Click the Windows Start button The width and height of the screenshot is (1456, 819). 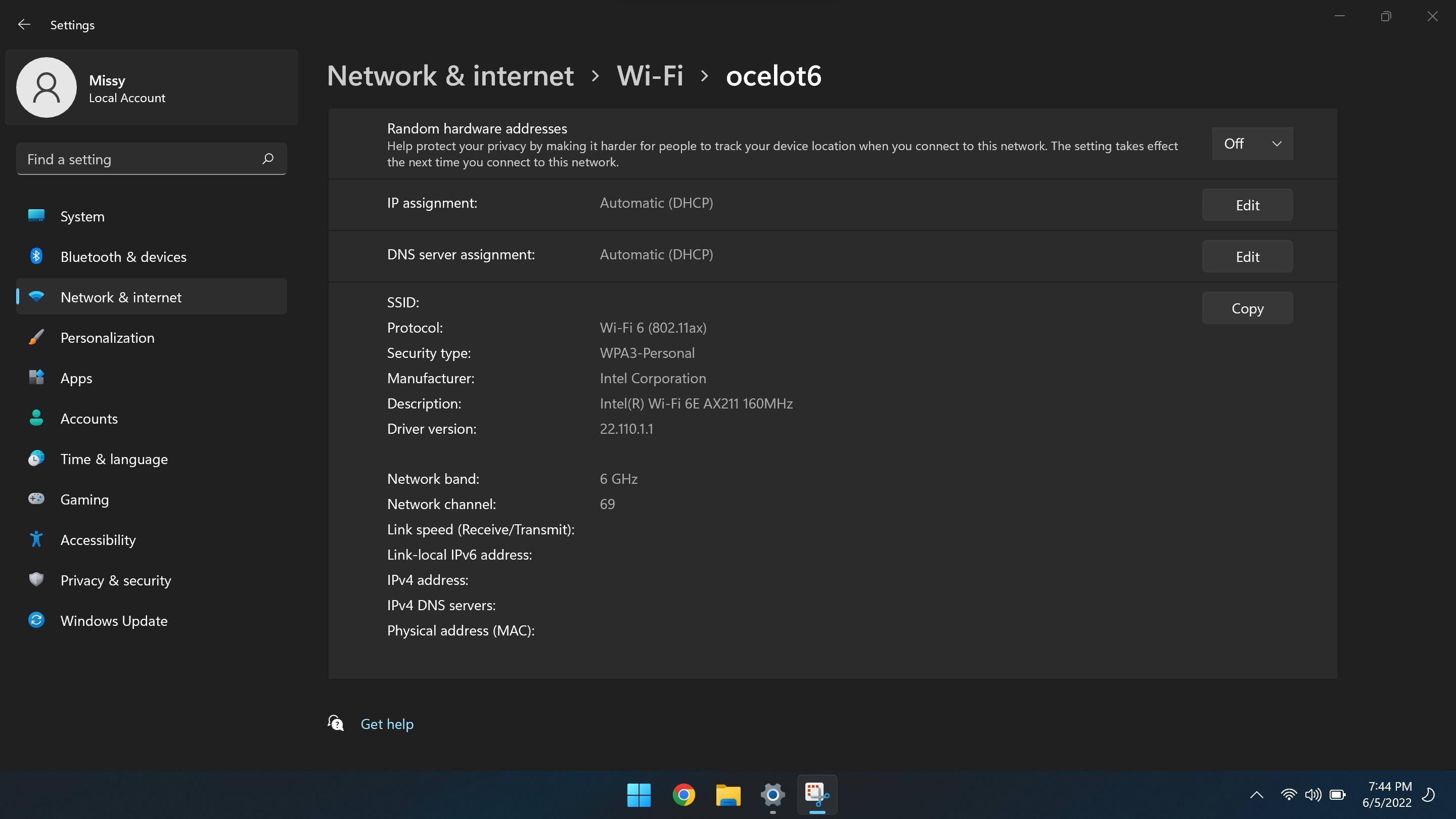click(x=639, y=795)
